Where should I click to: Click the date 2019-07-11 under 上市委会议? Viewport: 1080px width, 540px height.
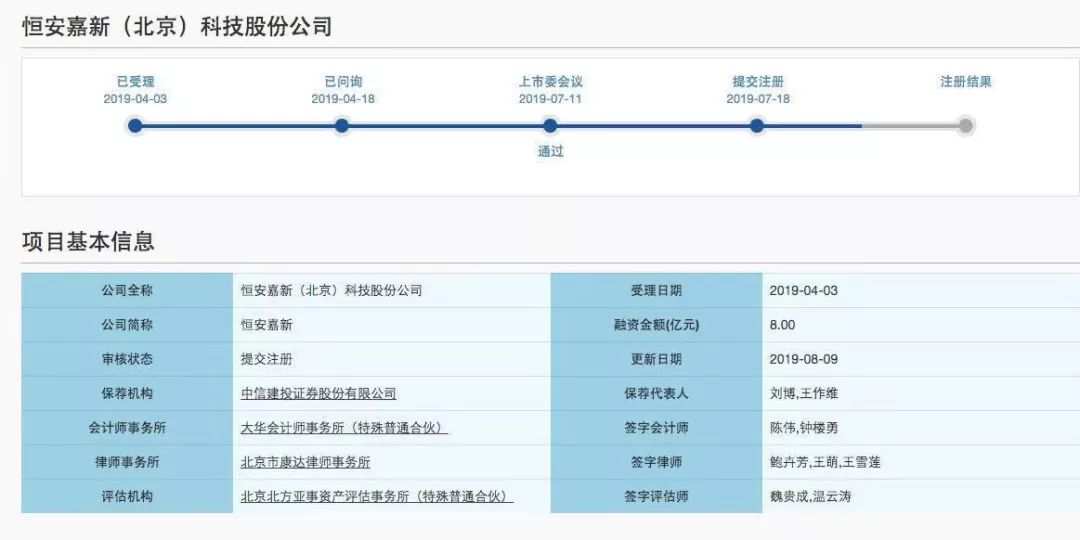point(550,99)
